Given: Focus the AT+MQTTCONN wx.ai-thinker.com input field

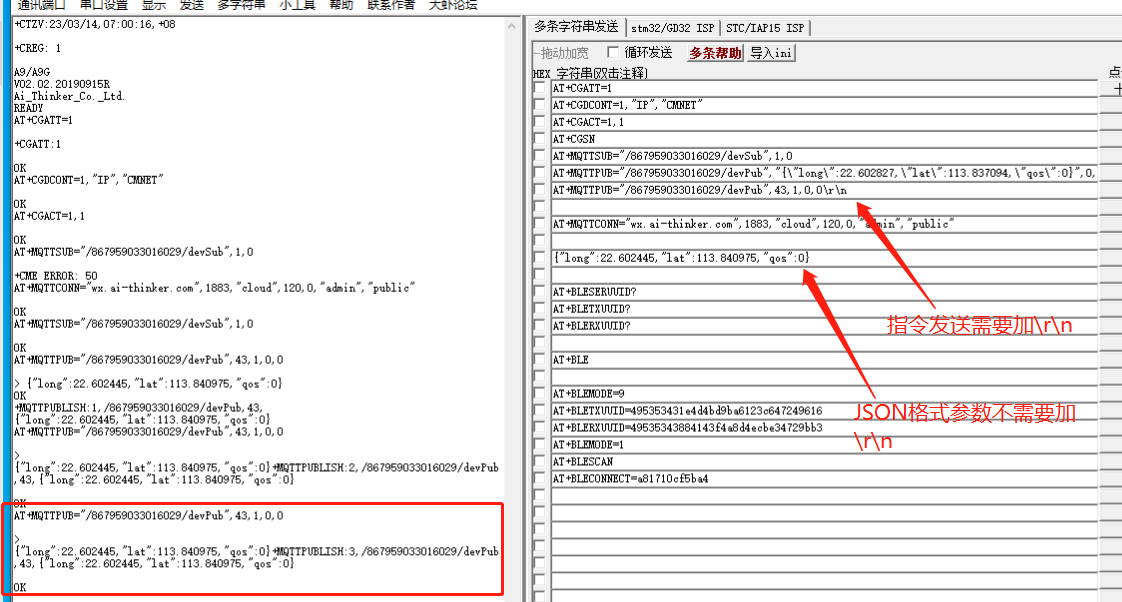Looking at the screenshot, I should 824,224.
